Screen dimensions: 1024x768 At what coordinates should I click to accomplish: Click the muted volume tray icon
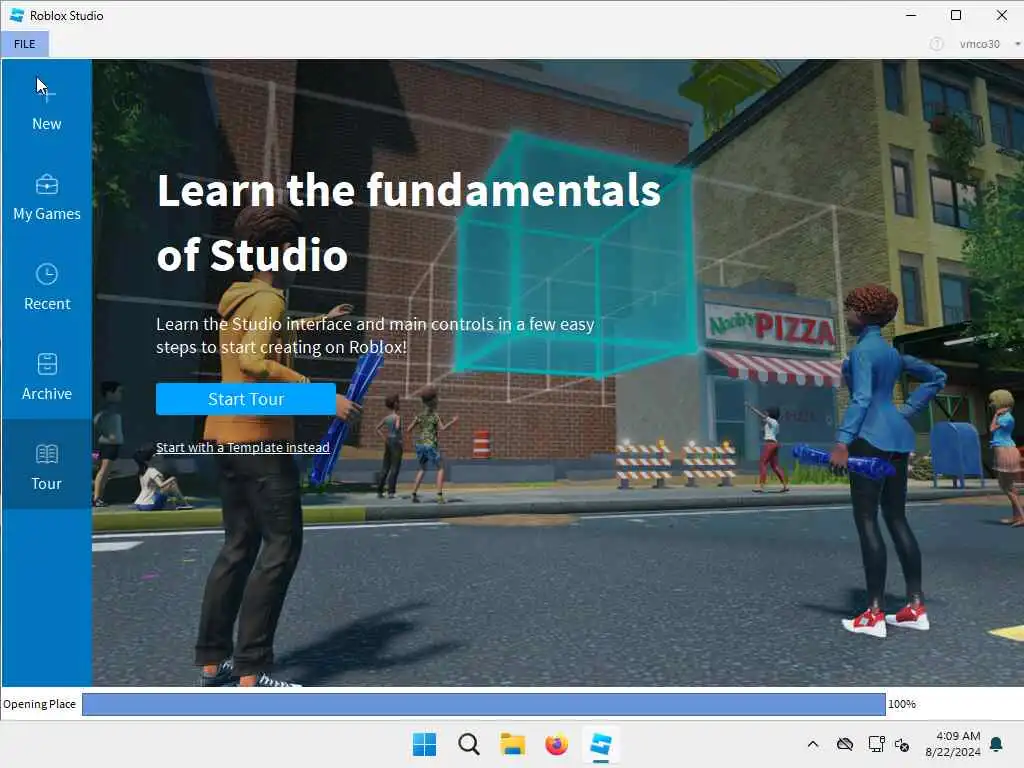[903, 744]
